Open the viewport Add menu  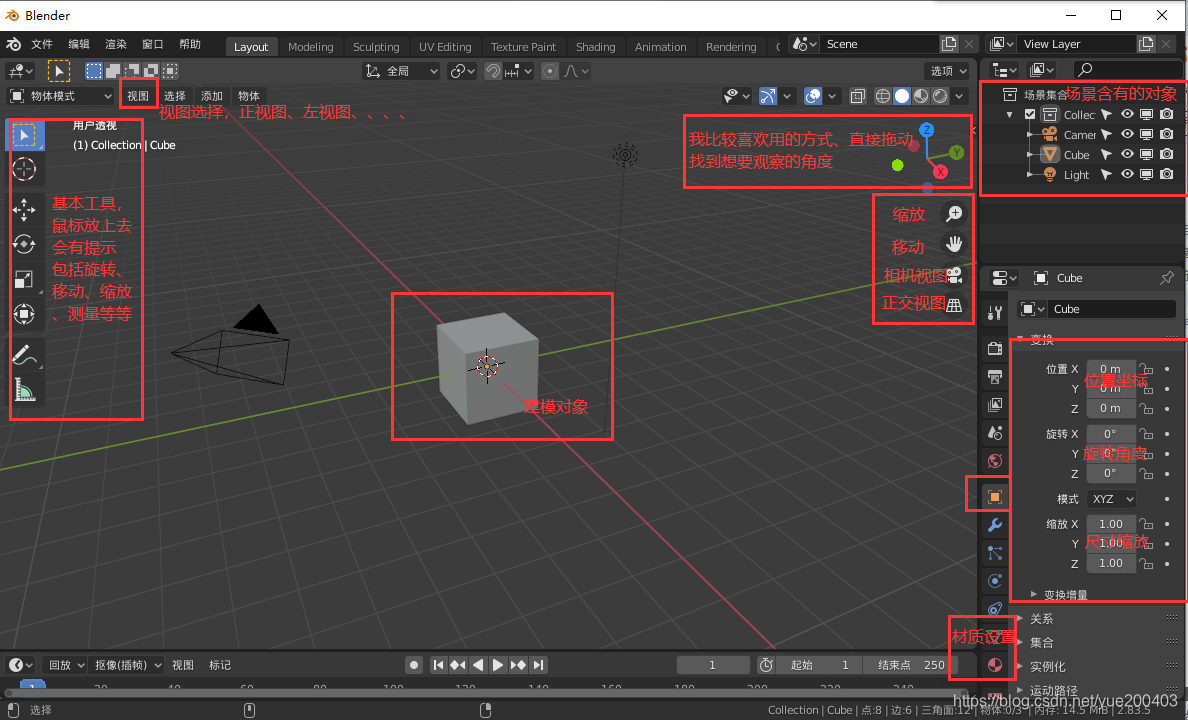[211, 95]
